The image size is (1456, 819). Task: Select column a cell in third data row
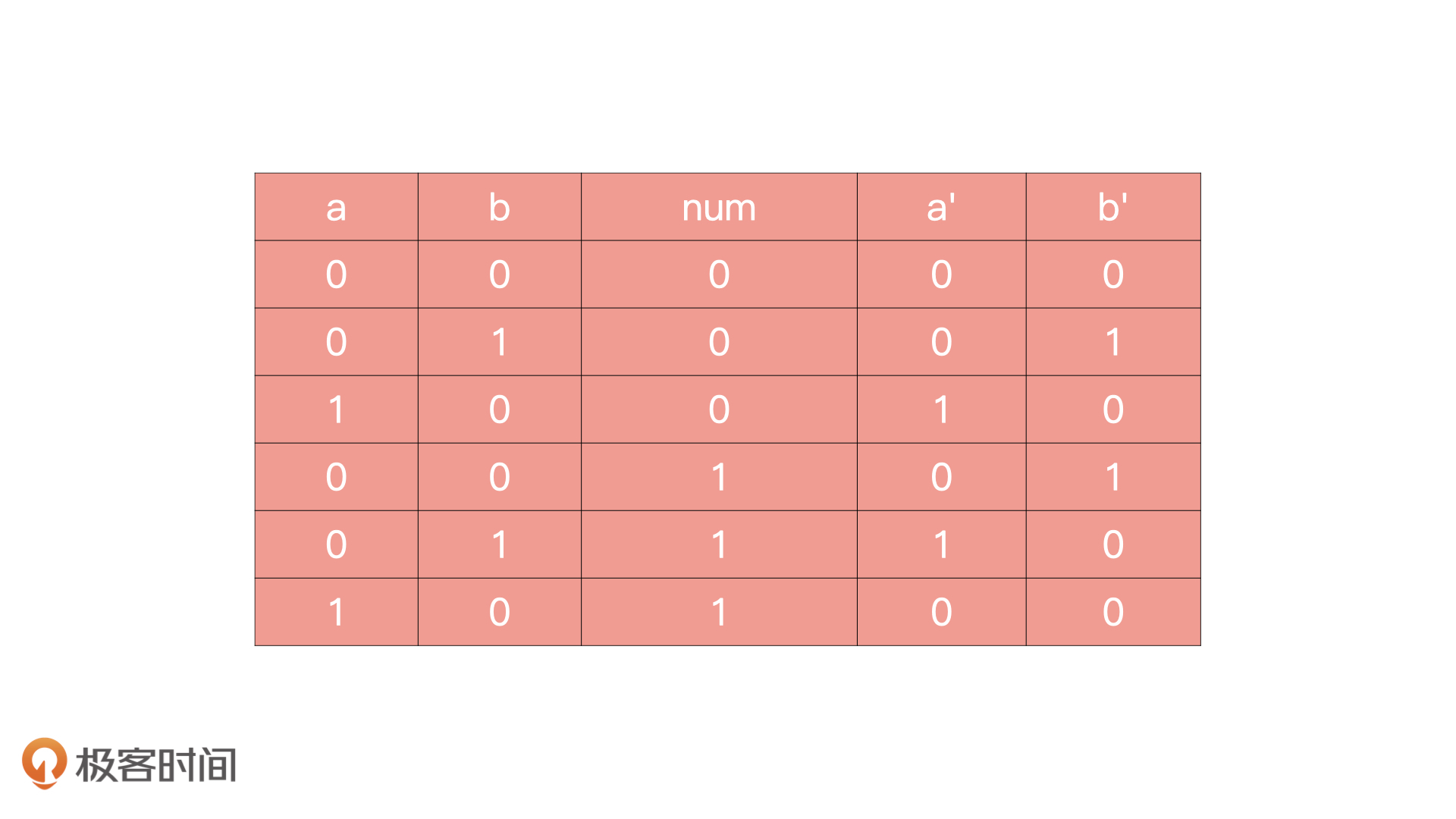(336, 409)
